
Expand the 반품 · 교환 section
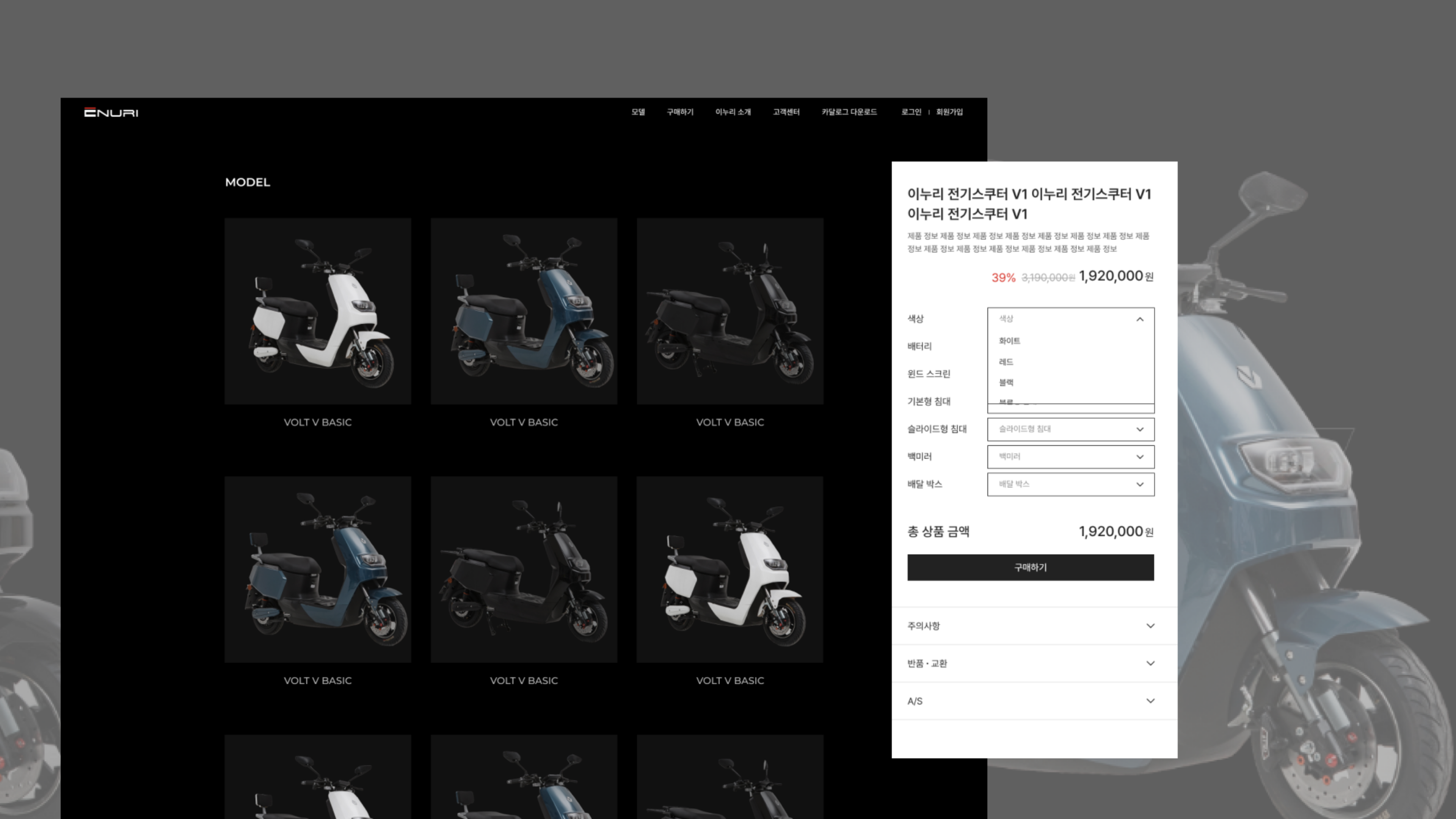pos(1034,663)
